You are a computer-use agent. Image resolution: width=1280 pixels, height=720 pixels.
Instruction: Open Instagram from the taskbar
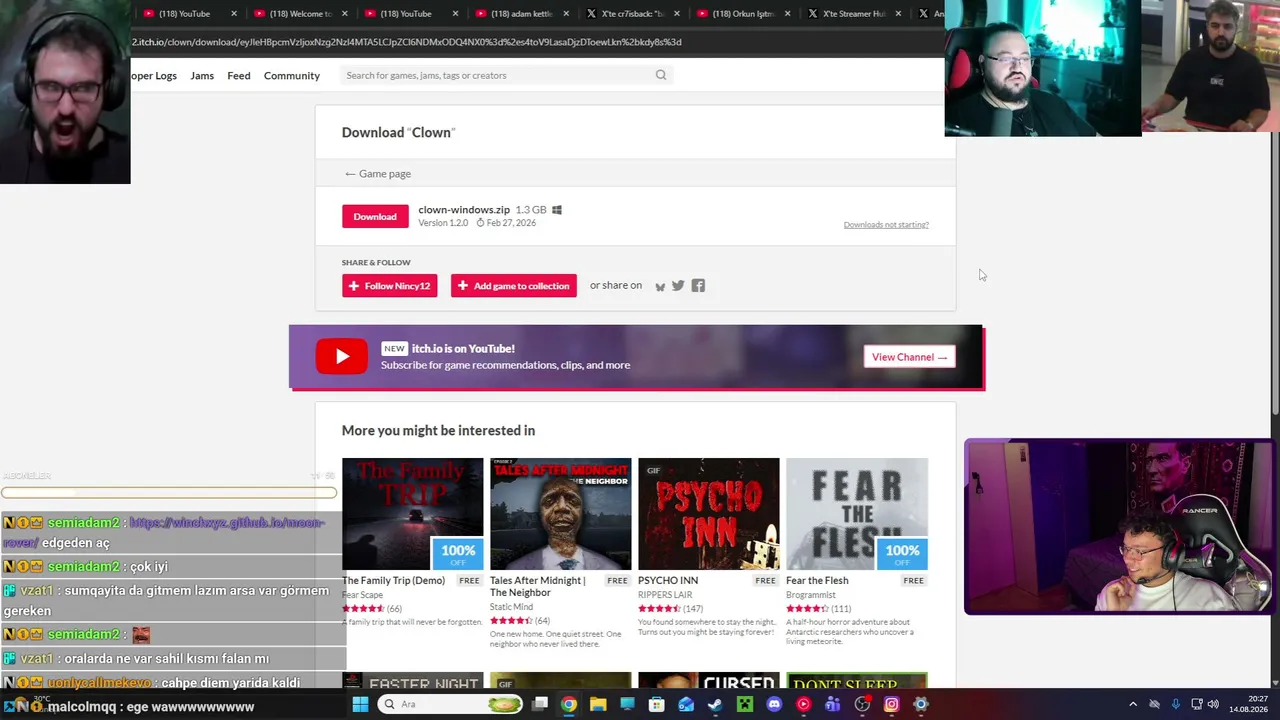pyautogui.click(x=892, y=704)
